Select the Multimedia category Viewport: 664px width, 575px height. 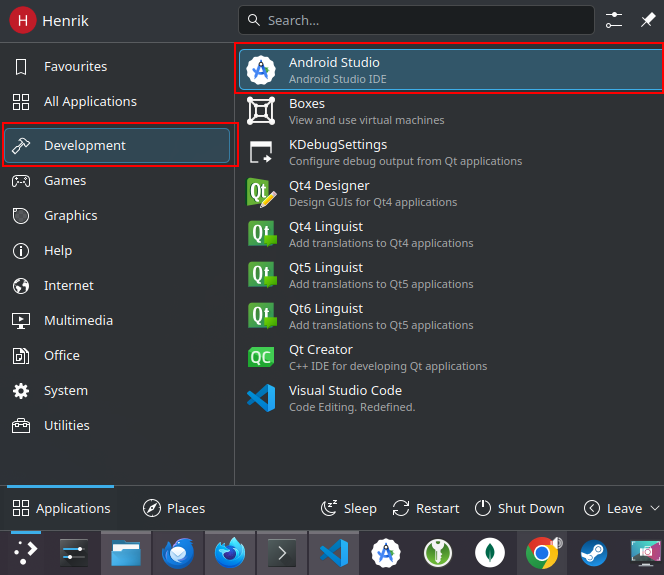[117, 321]
